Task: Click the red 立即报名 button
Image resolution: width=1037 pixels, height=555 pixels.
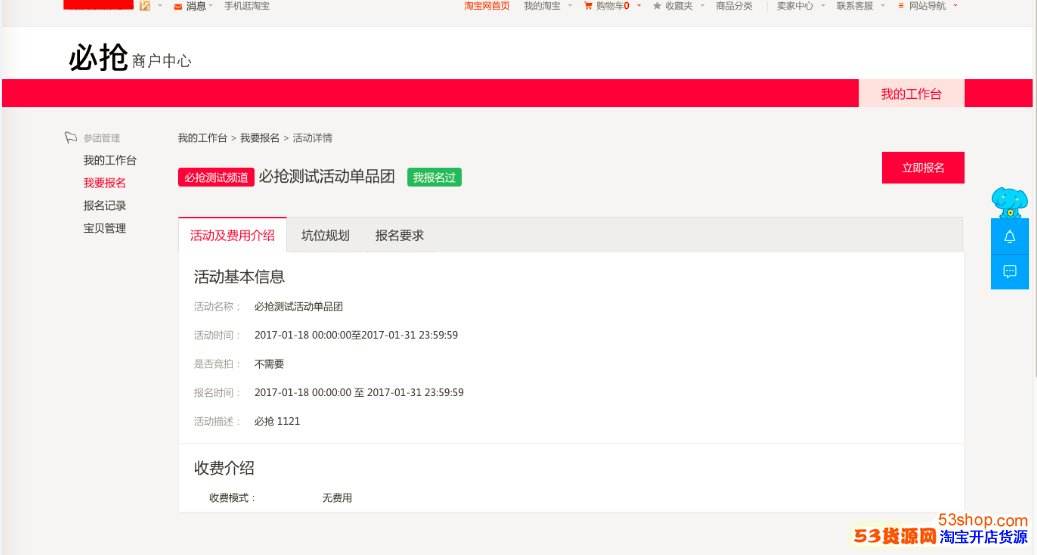Action: pyautogui.click(x=923, y=167)
